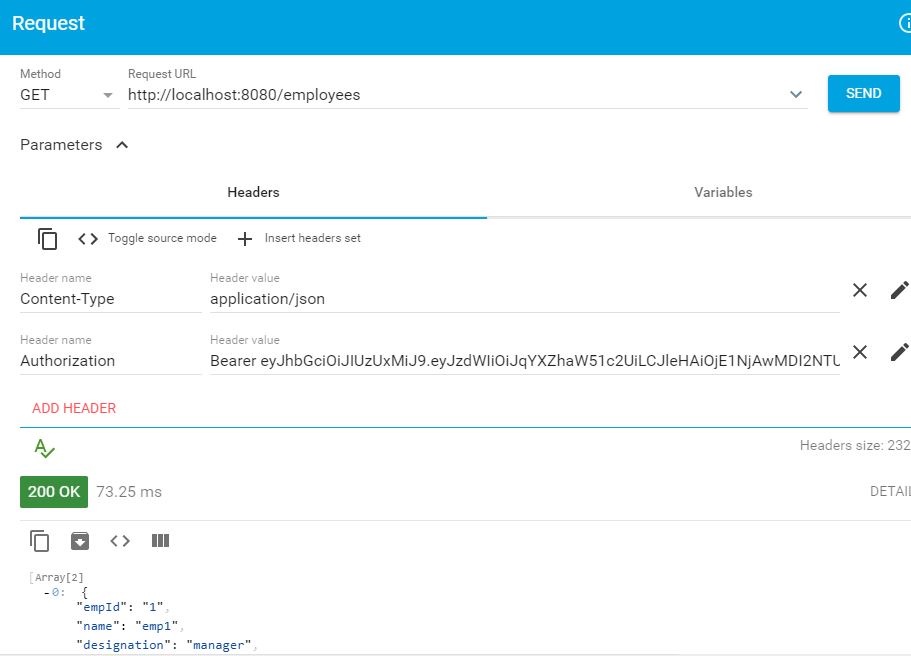Click Toggle source mode
This screenshot has height=656, width=911.
click(x=147, y=238)
